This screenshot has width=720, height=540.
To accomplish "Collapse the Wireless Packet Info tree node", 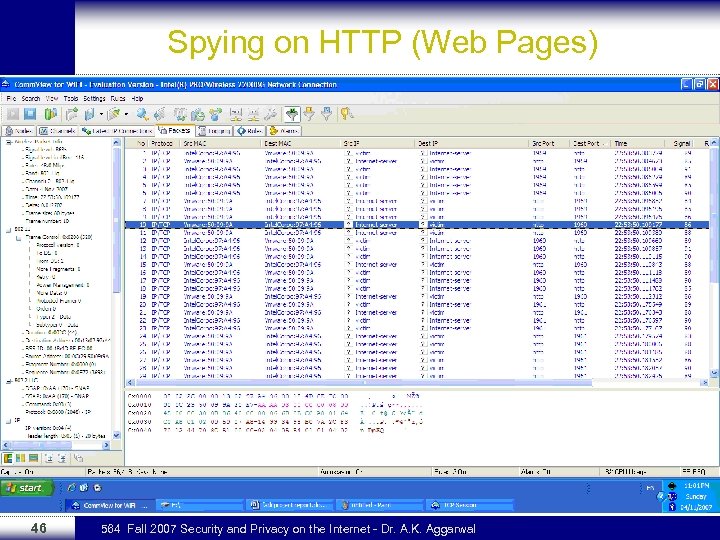I will coord(8,142).
